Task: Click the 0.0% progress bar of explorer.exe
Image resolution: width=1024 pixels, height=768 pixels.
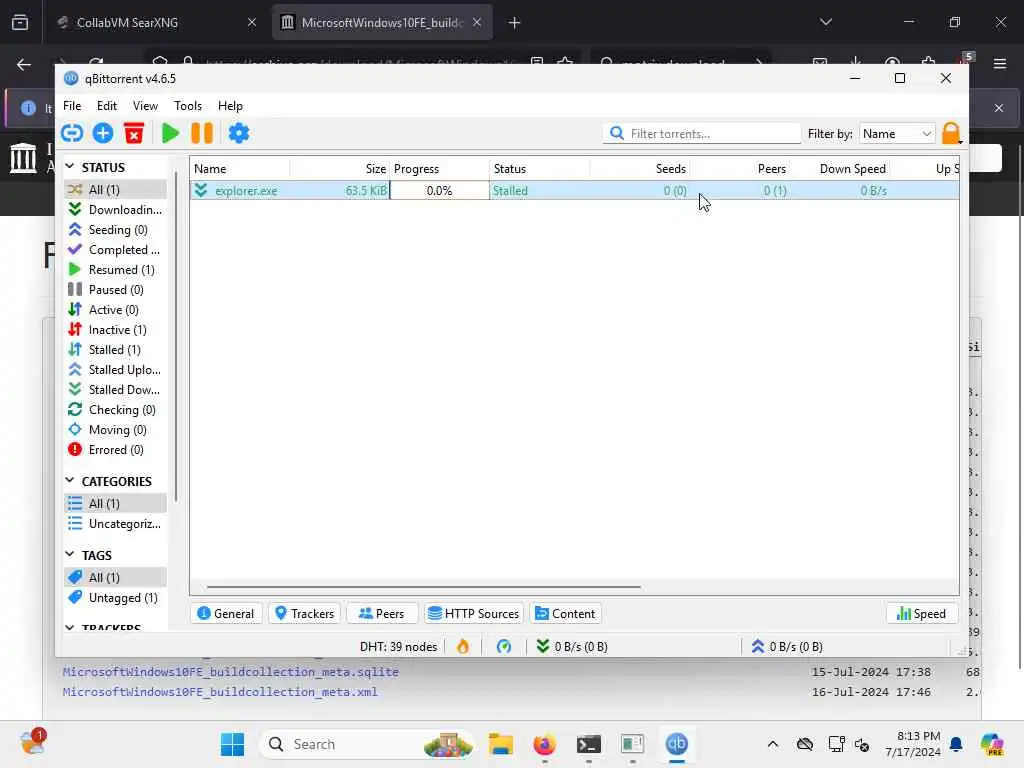Action: coord(440,191)
